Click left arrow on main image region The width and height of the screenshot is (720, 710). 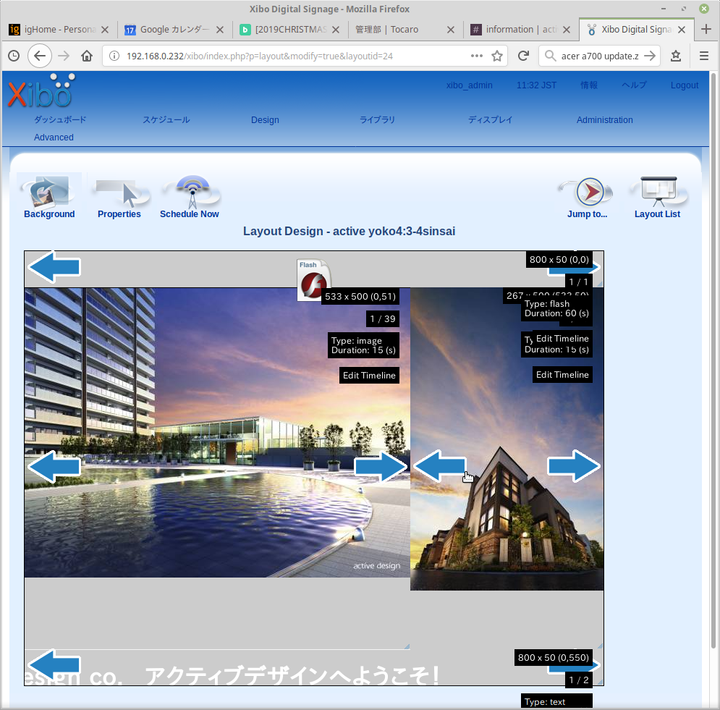coord(54,467)
